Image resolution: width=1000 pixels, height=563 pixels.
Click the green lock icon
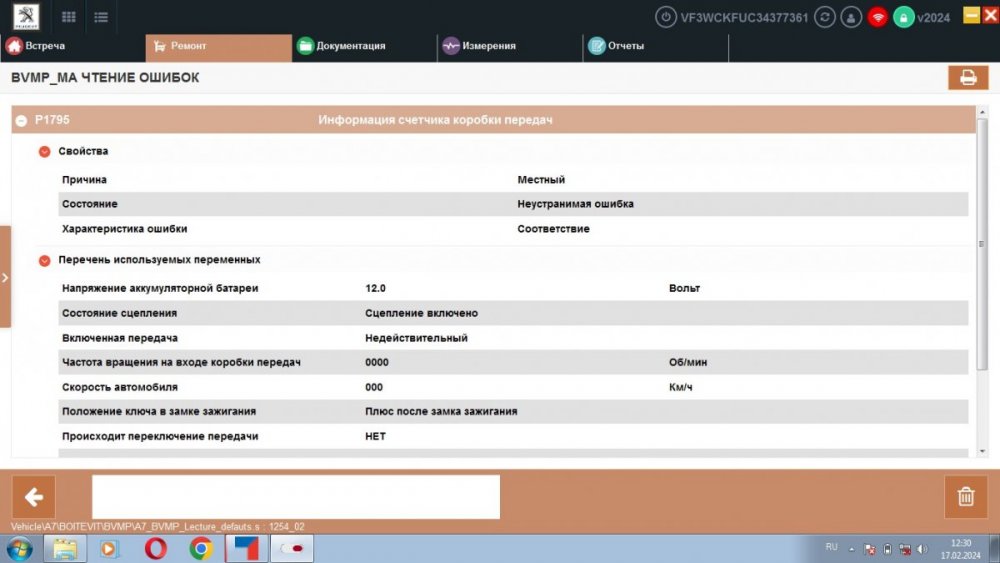[x=903, y=17]
